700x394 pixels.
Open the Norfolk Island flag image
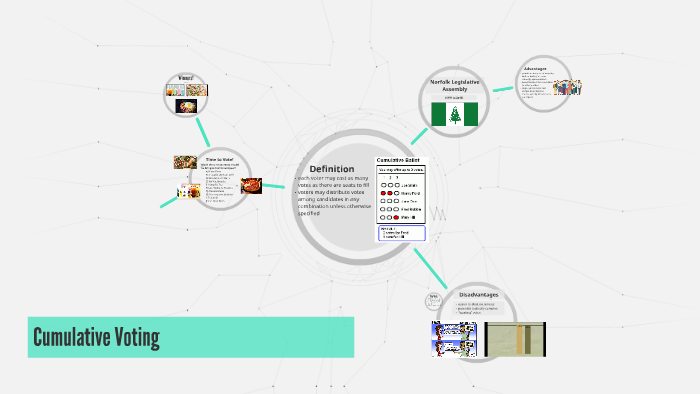click(x=454, y=114)
